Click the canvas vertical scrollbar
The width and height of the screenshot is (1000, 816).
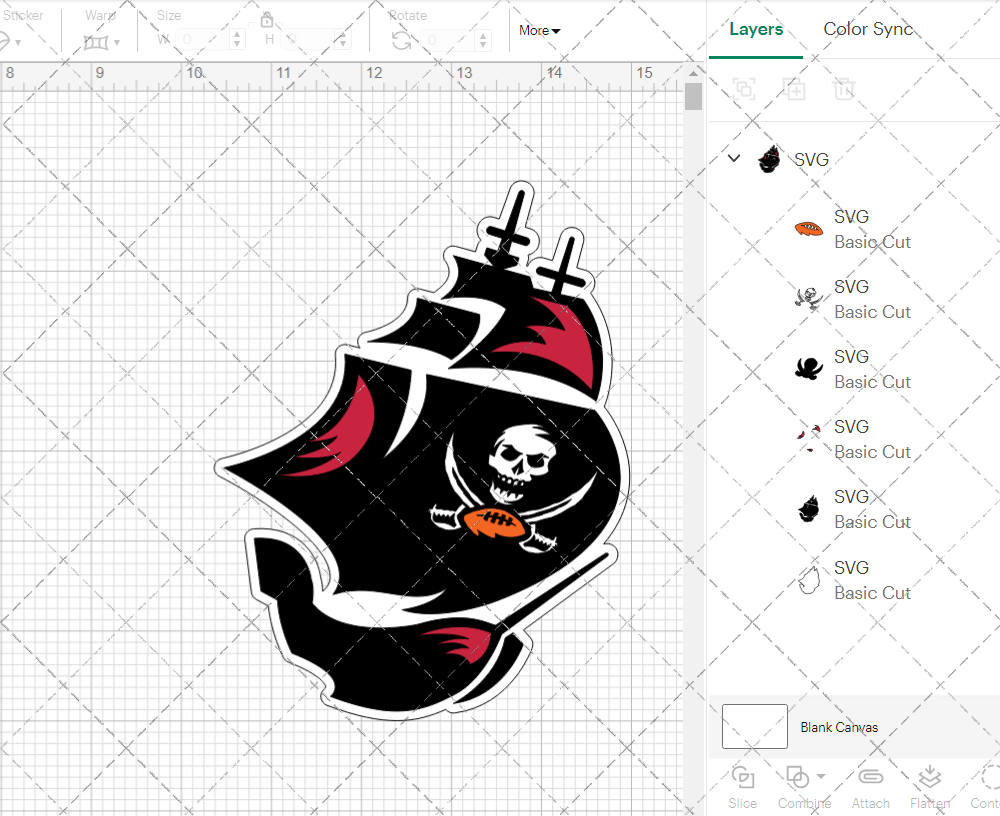point(693,98)
